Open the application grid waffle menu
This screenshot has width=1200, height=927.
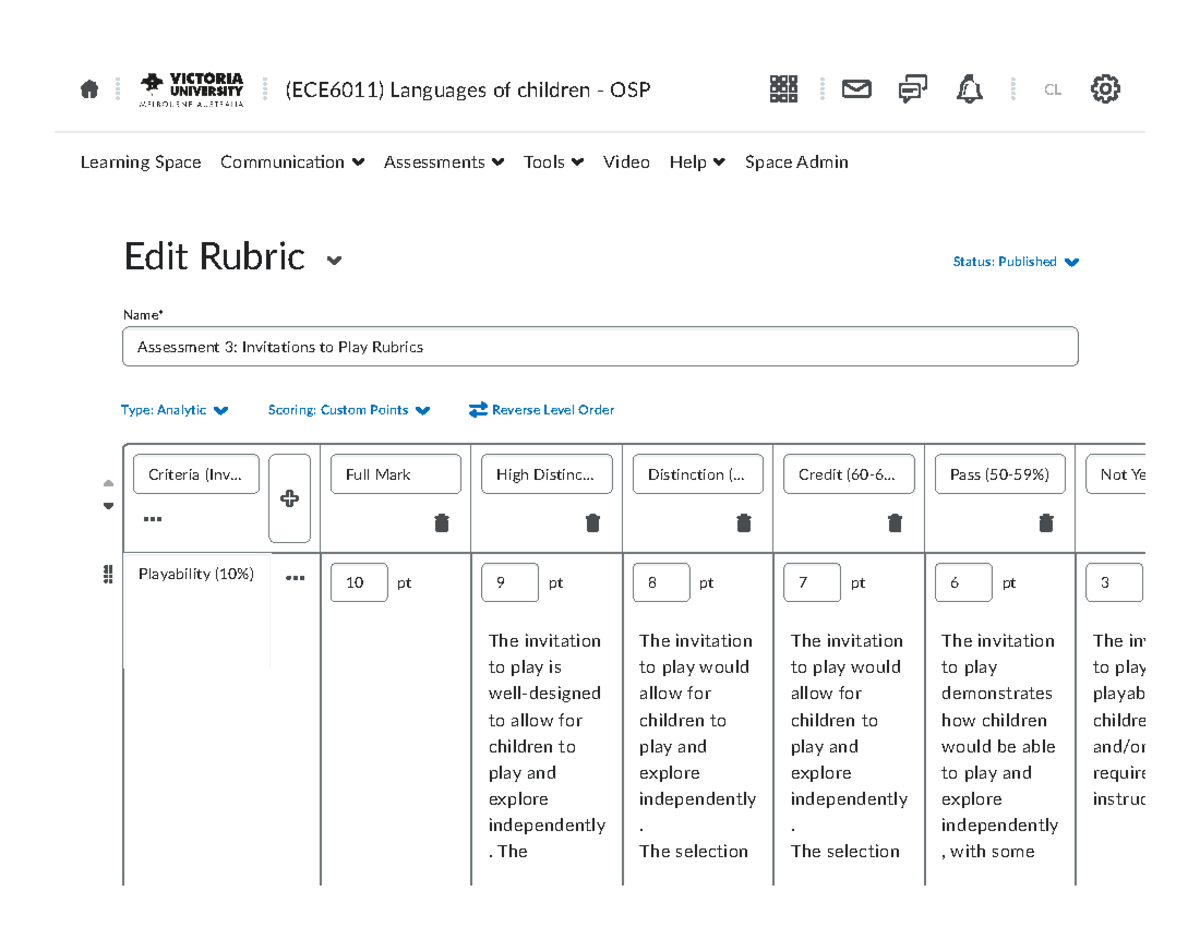pos(783,88)
